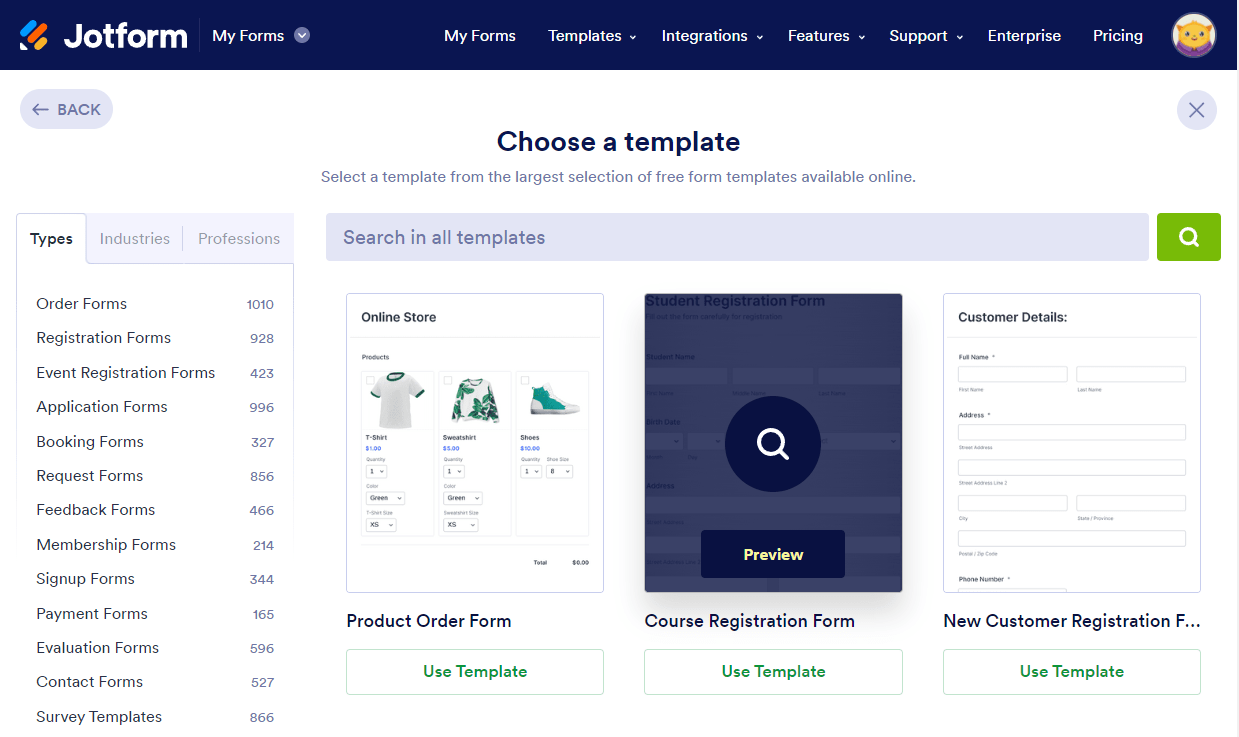Select Payment Forms category

coord(155,614)
